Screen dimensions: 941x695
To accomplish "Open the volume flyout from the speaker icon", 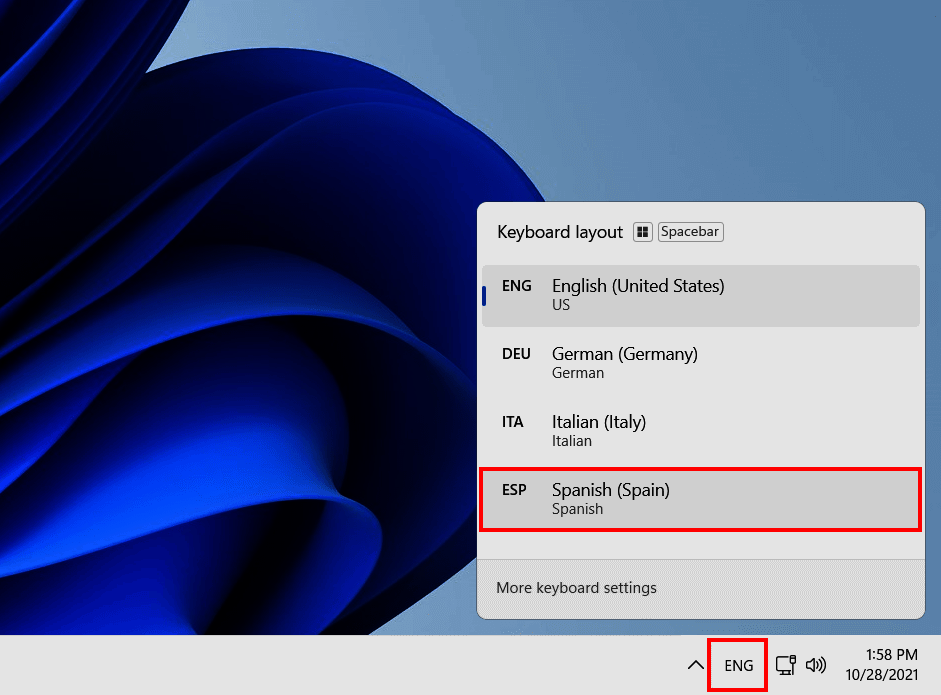I will [x=816, y=664].
